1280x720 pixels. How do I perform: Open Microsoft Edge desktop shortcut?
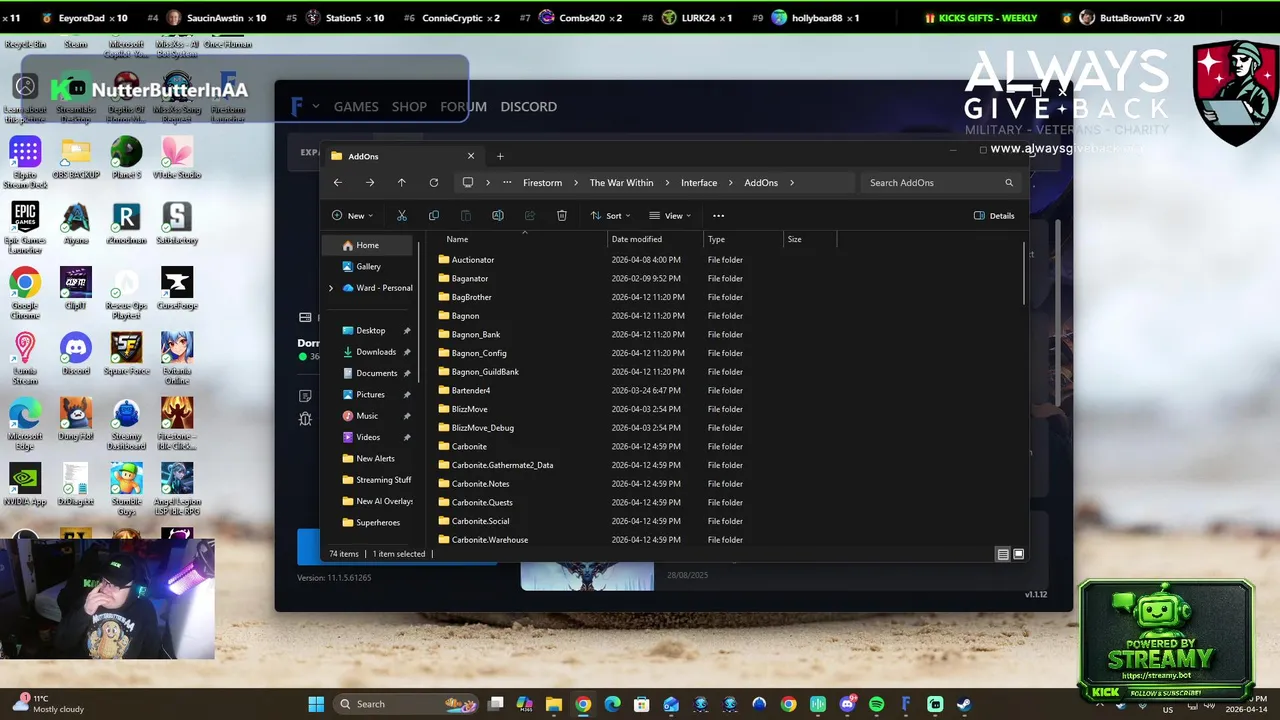(x=25, y=424)
